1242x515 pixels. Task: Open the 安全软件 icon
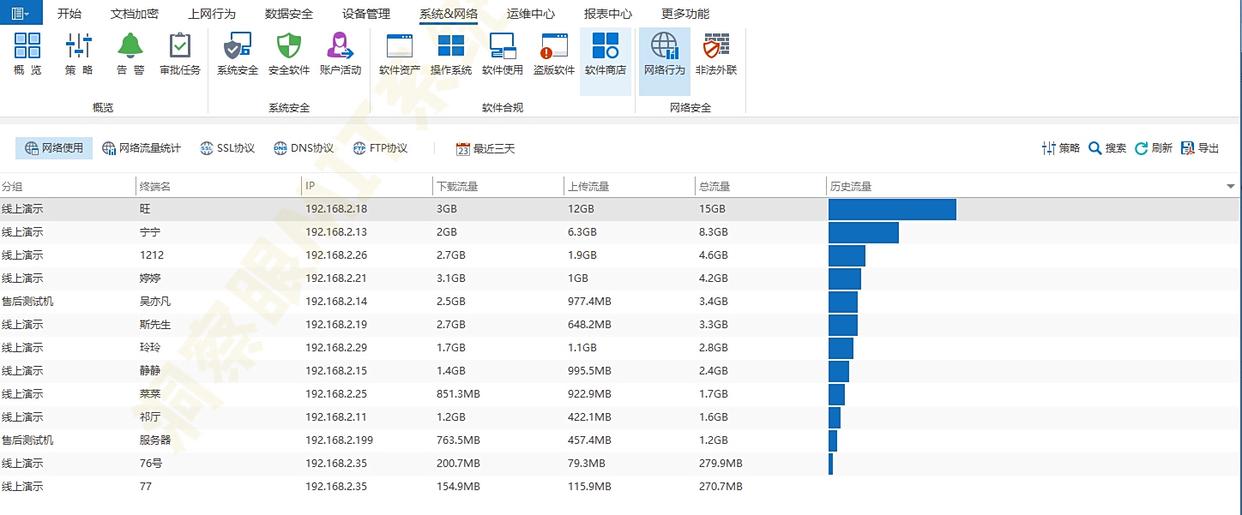coord(289,55)
